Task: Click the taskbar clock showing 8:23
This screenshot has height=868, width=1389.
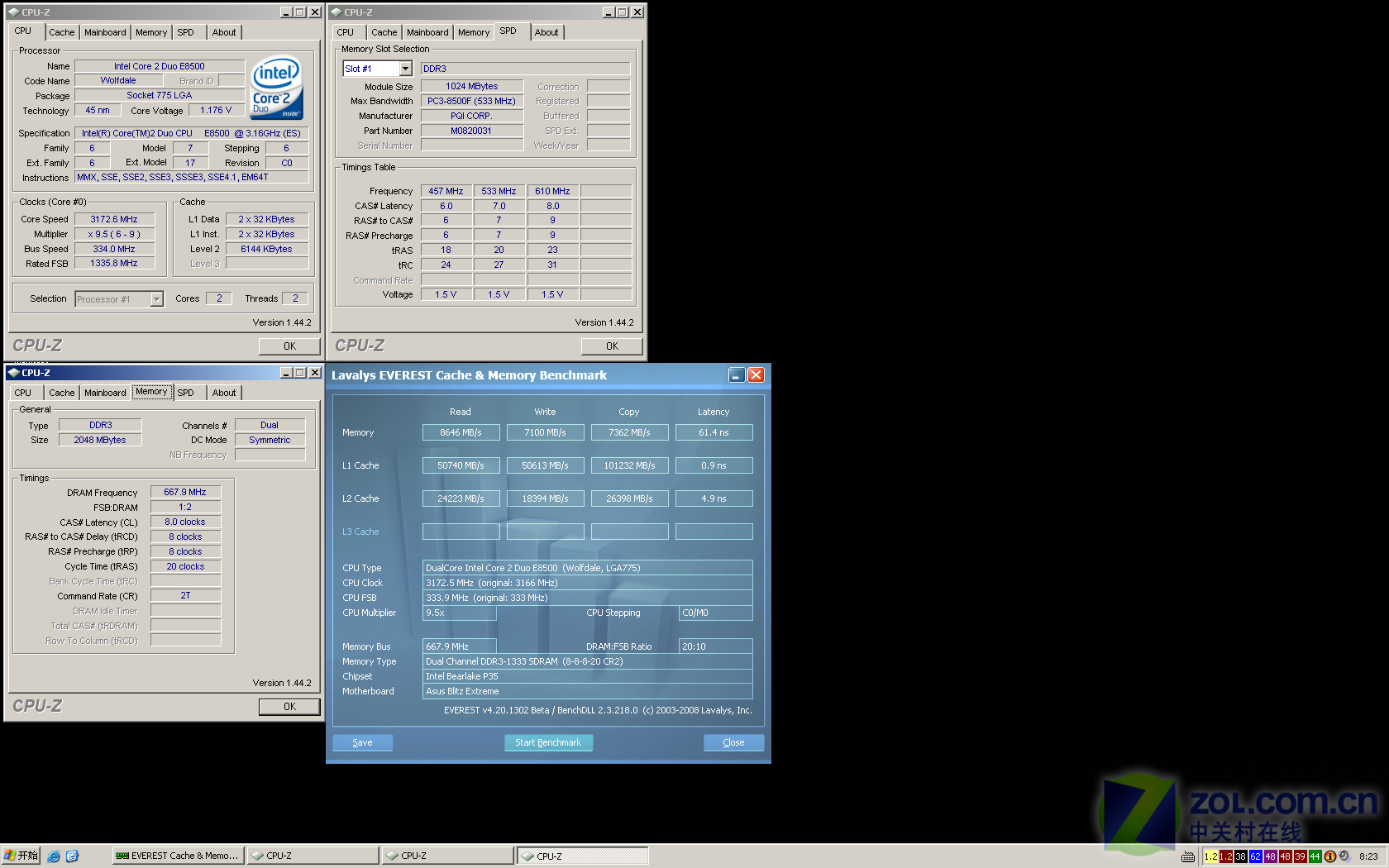Action: pyautogui.click(x=1368, y=856)
